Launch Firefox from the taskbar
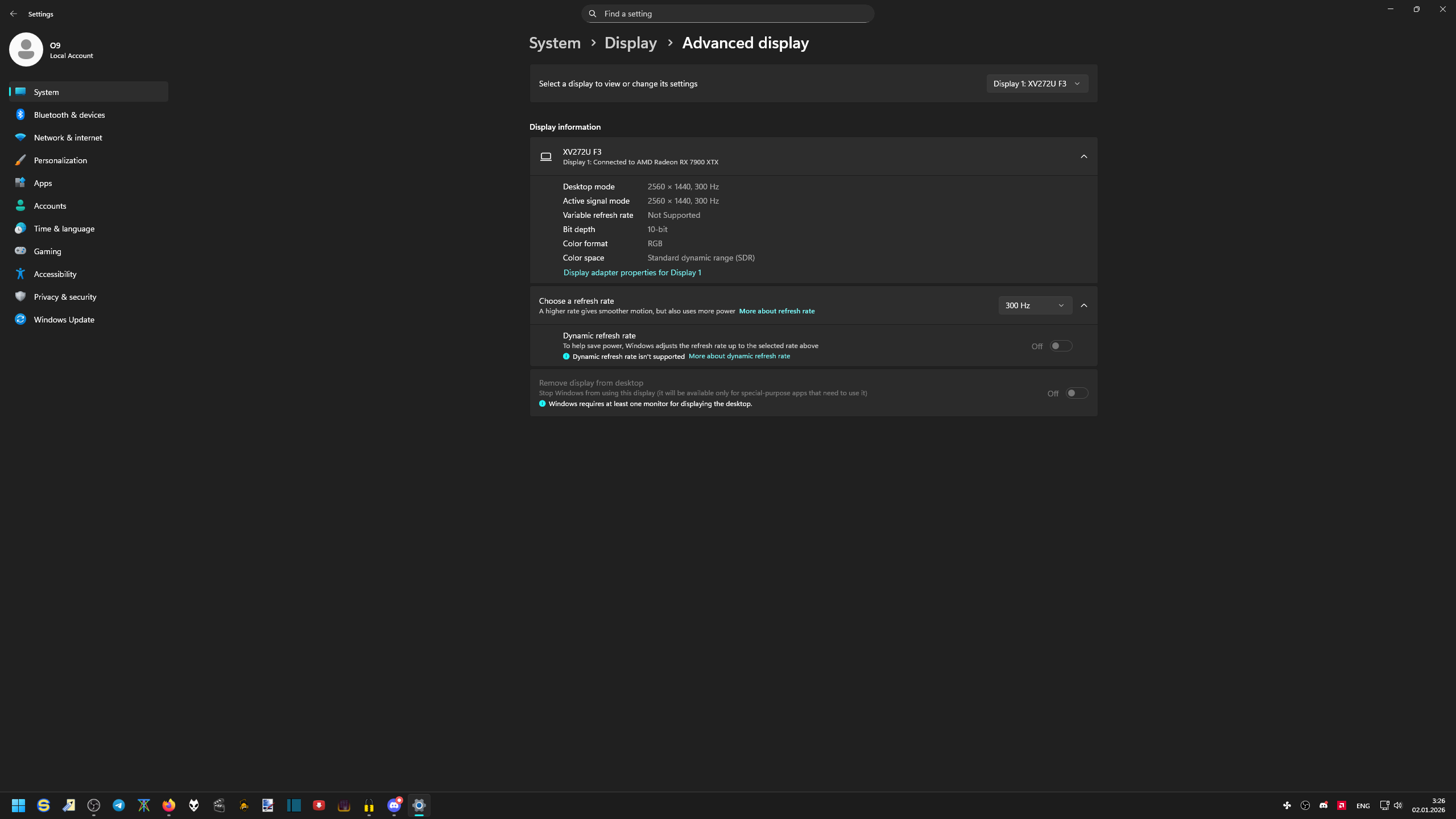The image size is (1456, 819). [x=169, y=805]
